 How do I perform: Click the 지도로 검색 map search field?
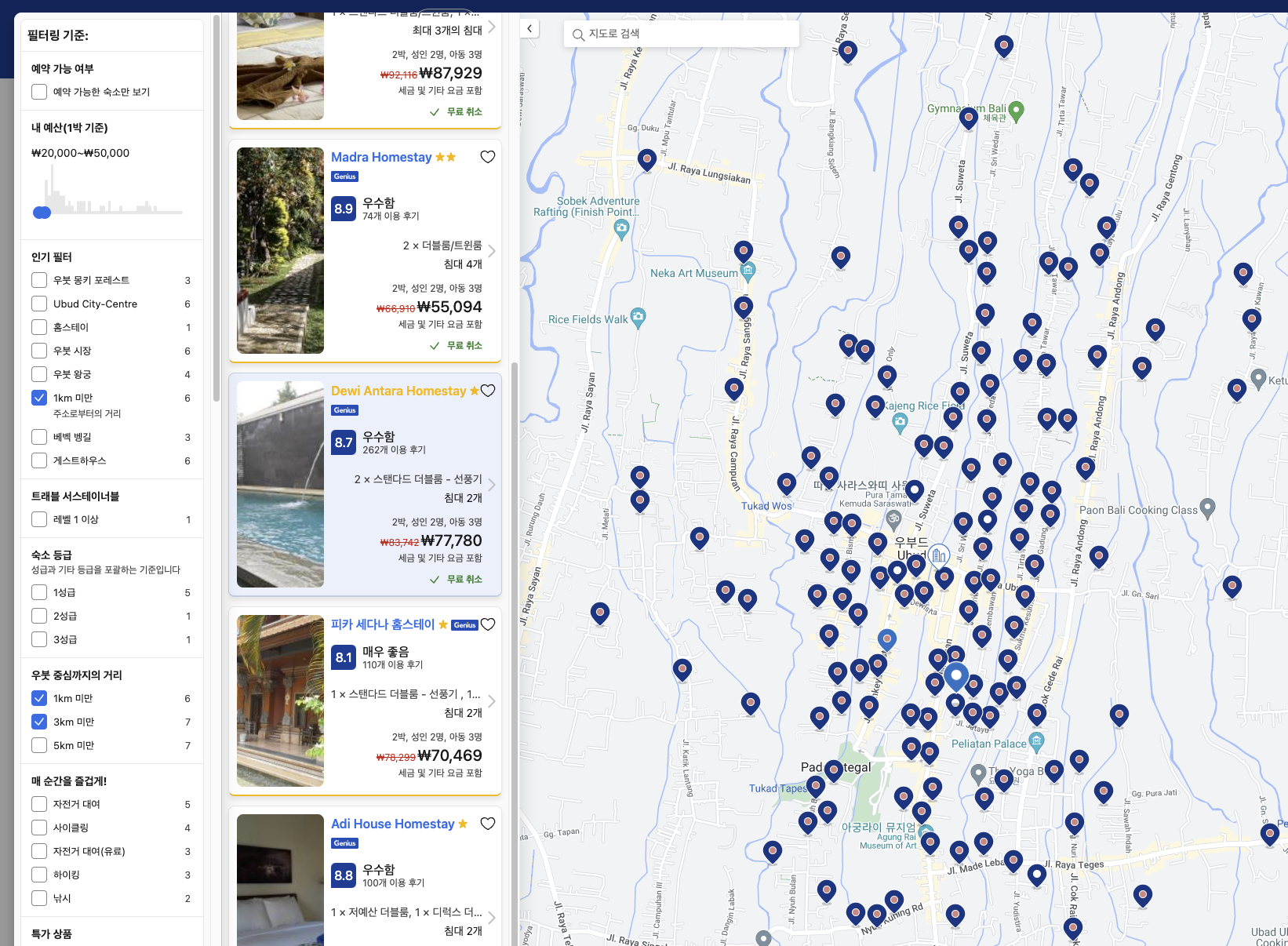point(681,34)
